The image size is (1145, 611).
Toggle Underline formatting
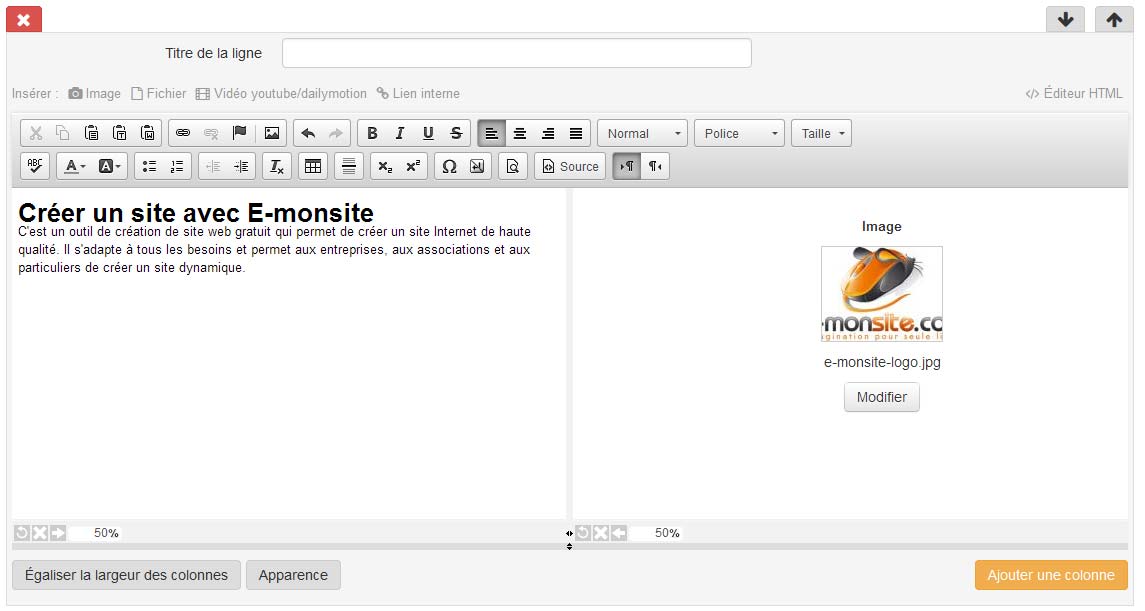click(x=428, y=134)
